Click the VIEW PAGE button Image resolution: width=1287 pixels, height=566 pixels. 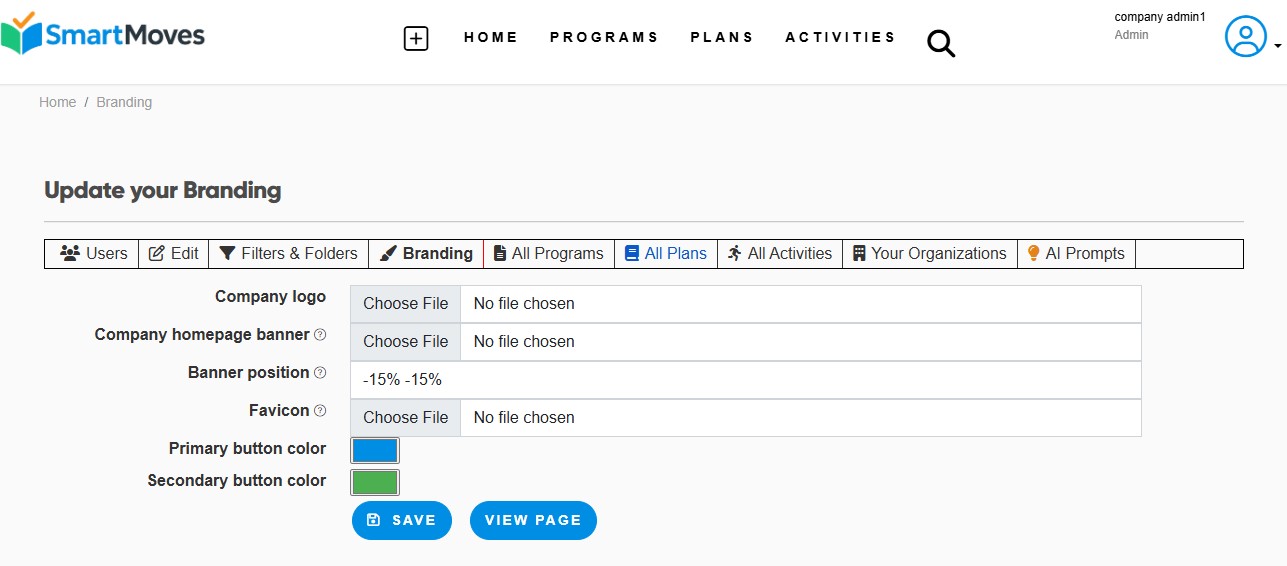pyautogui.click(x=533, y=520)
